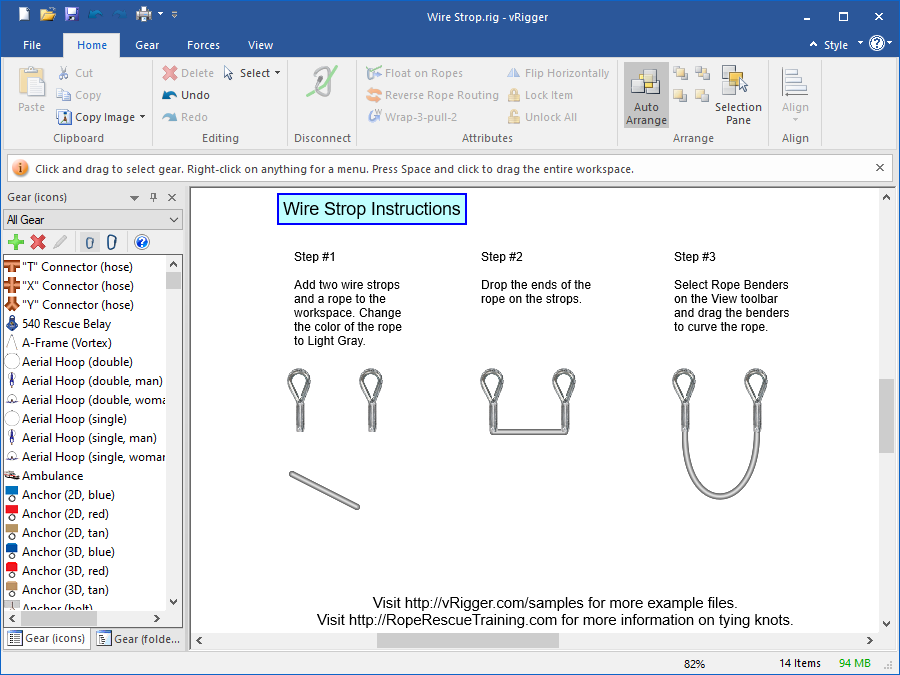Open the All Gear dropdown
This screenshot has width=900, height=675.
pos(92,220)
